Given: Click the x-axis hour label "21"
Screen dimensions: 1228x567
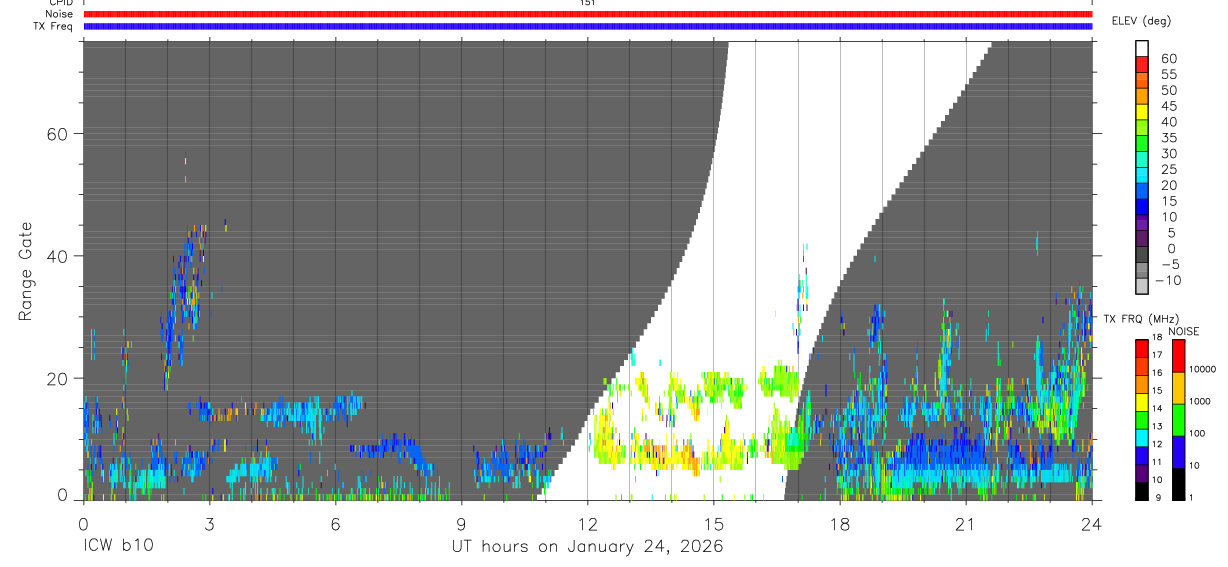Looking at the screenshot, I should tap(965, 523).
